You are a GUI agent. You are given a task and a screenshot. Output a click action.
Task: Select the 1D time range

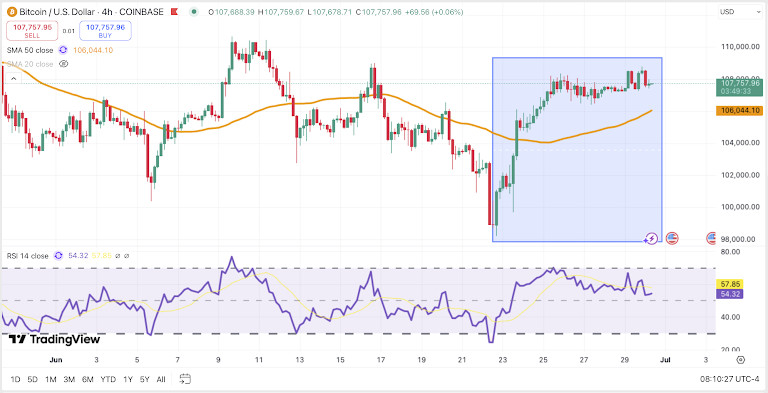15,379
